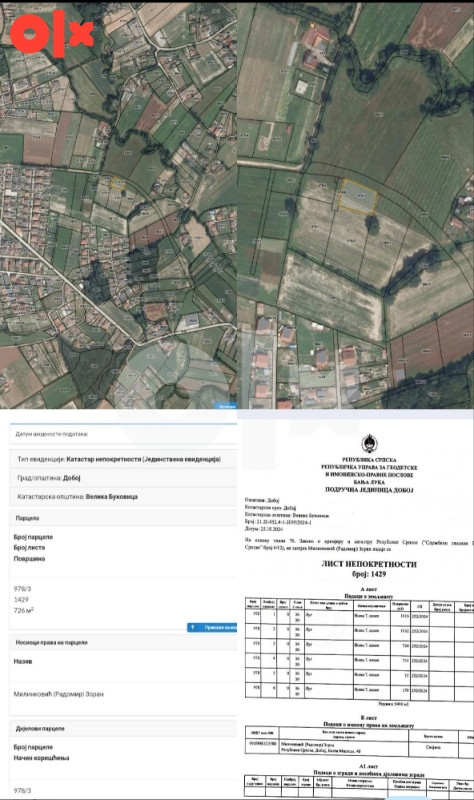474x800 pixels.
Task: Select the yellow-outlined parcel on left map
Action: click(x=117, y=184)
